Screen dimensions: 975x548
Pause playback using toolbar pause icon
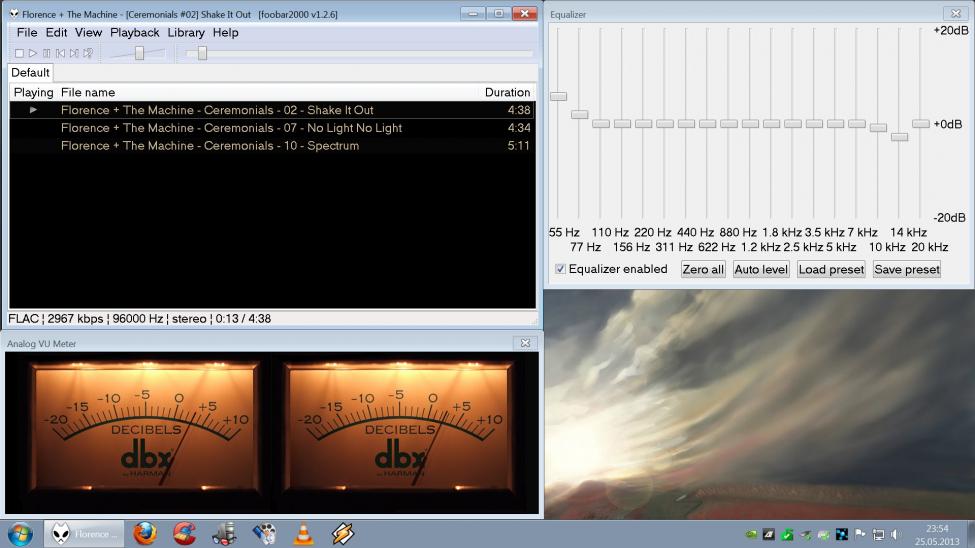47,53
